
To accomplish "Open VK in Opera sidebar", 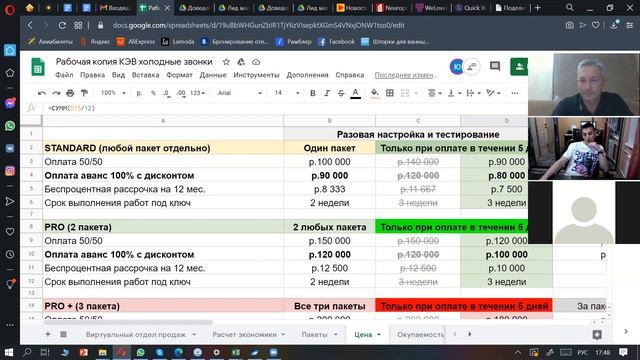I will click(x=10, y=149).
